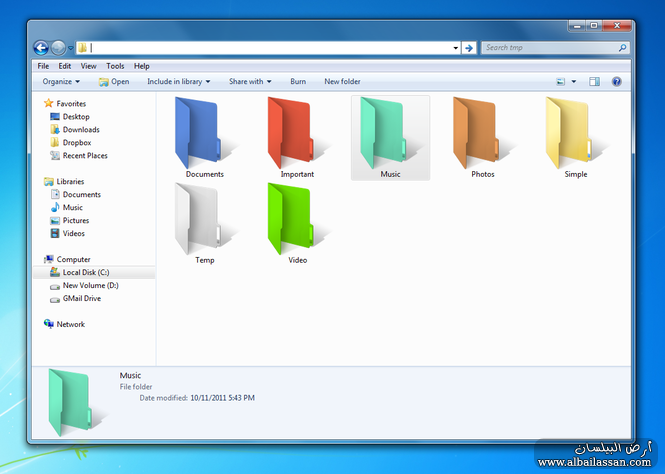Expand Share with dropdown

pyautogui.click(x=250, y=81)
